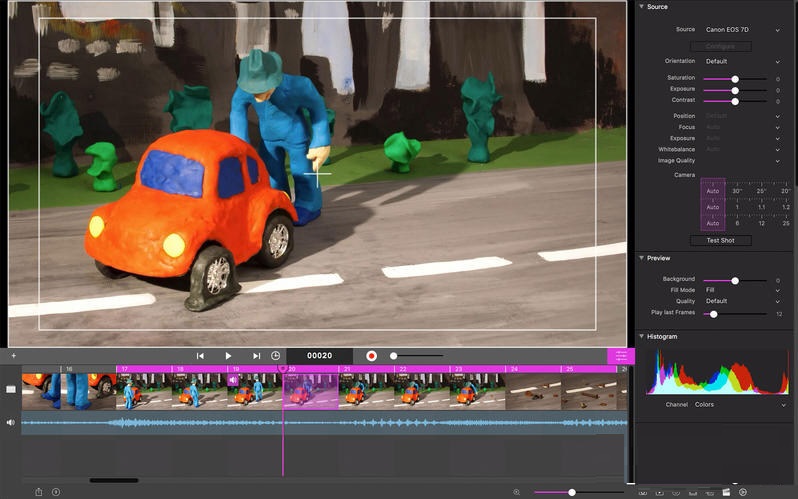798x499 pixels.
Task: Open the Orientation dropdown
Action: [740, 61]
